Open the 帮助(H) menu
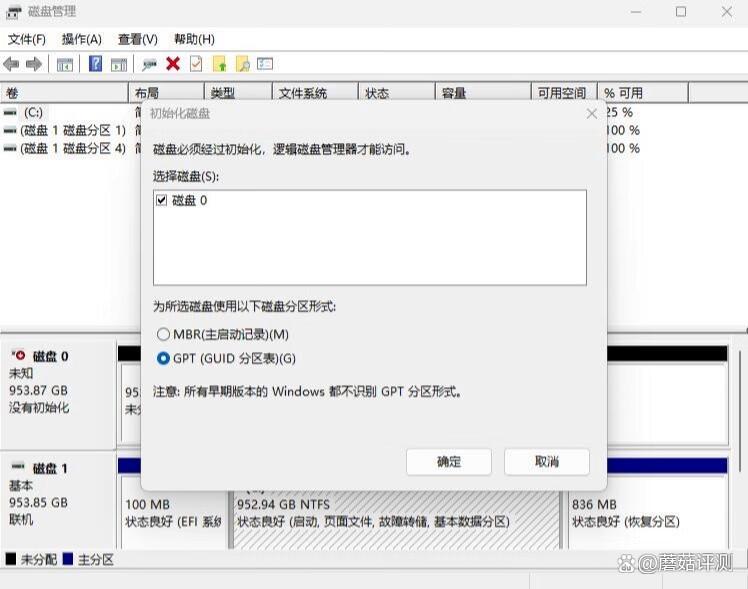748x589 pixels. pyautogui.click(x=194, y=39)
